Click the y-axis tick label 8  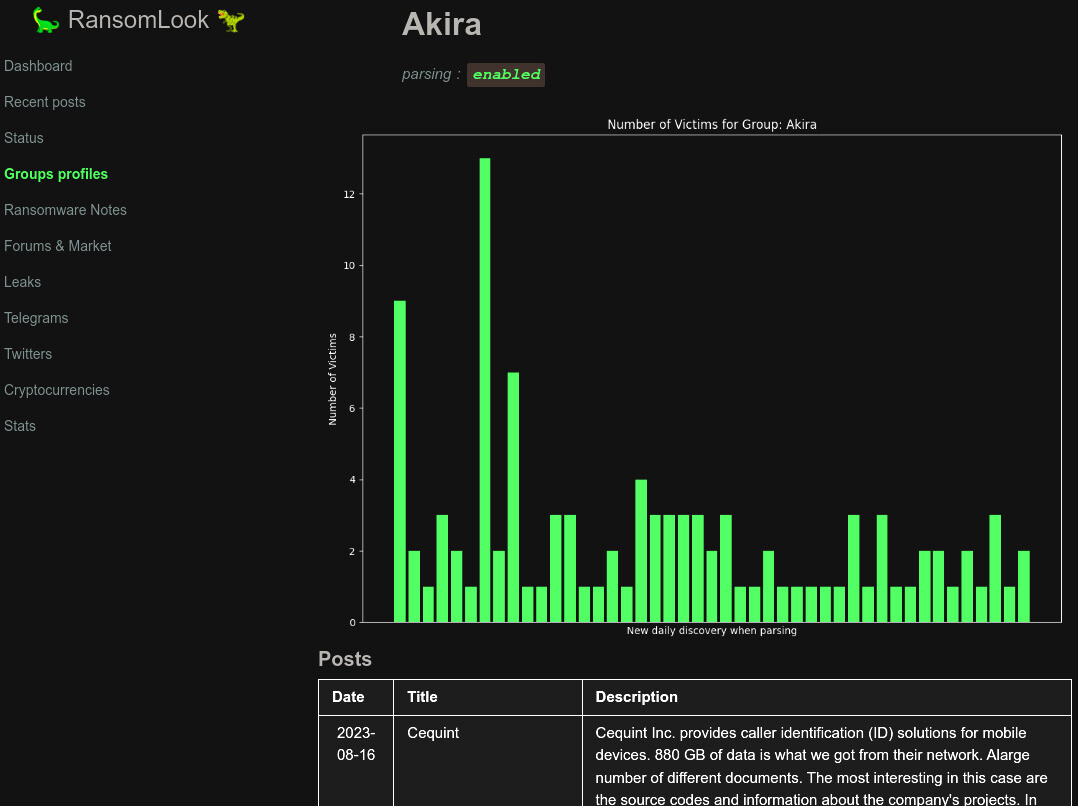tap(353, 338)
